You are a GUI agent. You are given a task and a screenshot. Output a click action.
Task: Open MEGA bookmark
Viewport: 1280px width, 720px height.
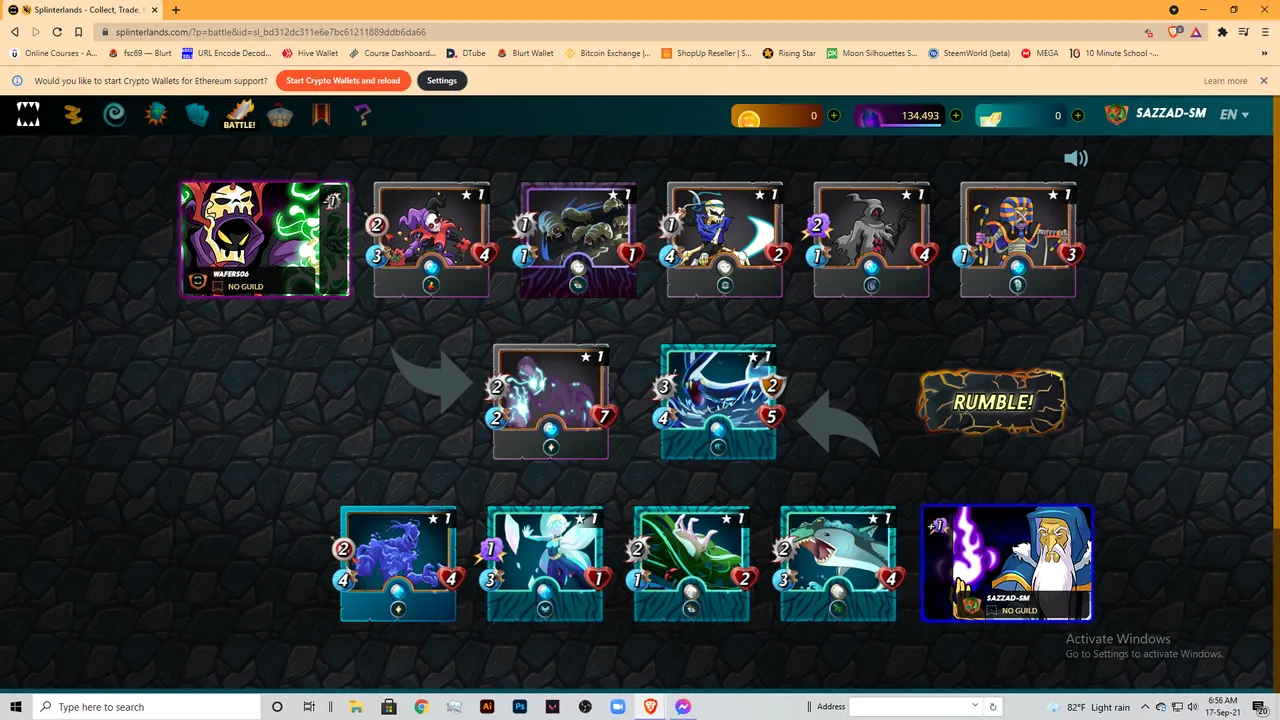1040,53
